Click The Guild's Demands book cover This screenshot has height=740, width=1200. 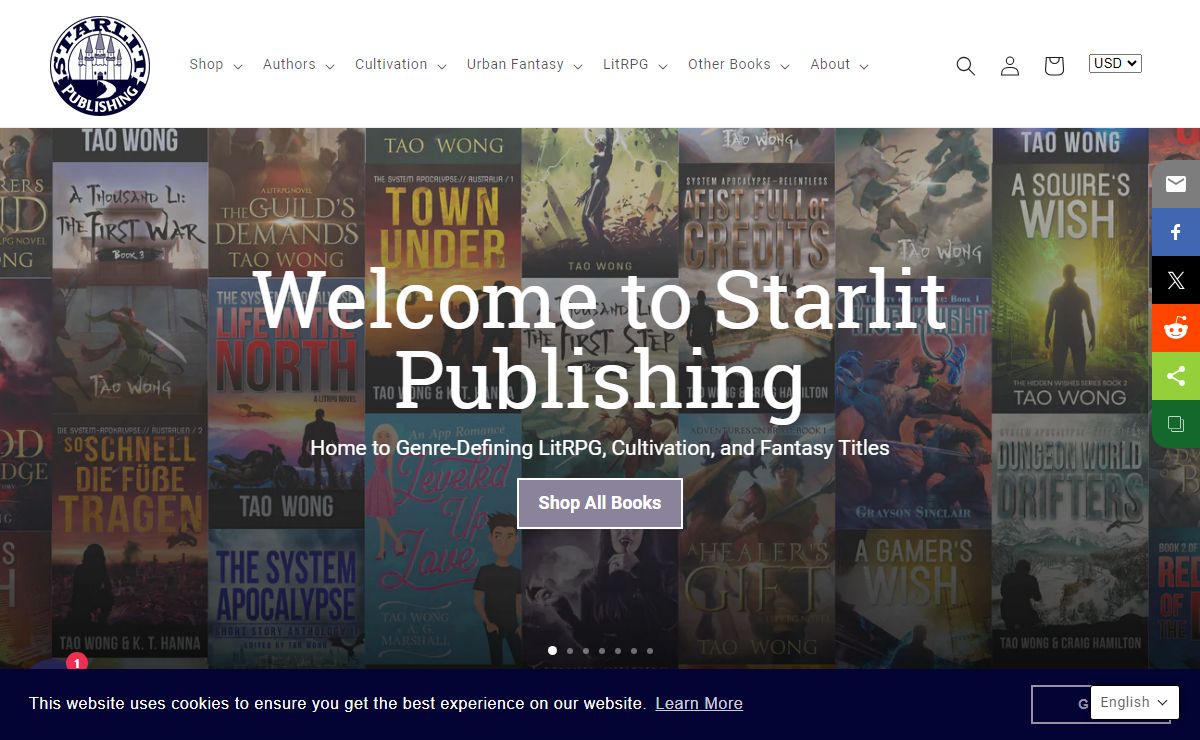click(x=286, y=203)
